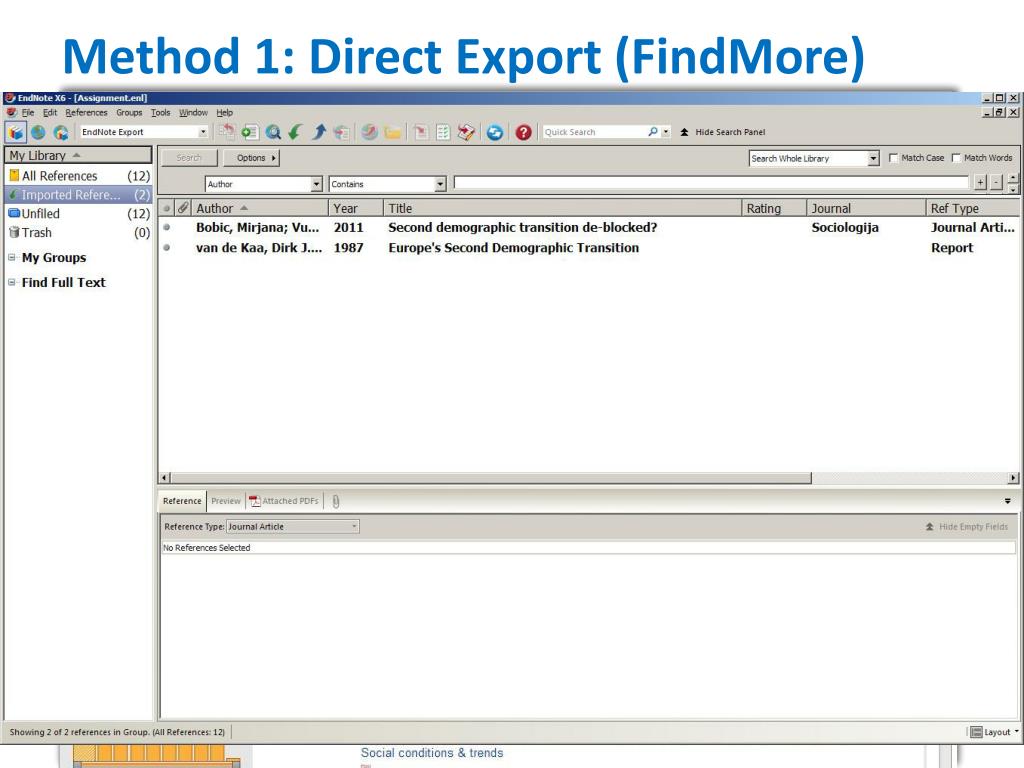1024x768 pixels.
Task: Open the Groups menu
Action: pos(129,112)
